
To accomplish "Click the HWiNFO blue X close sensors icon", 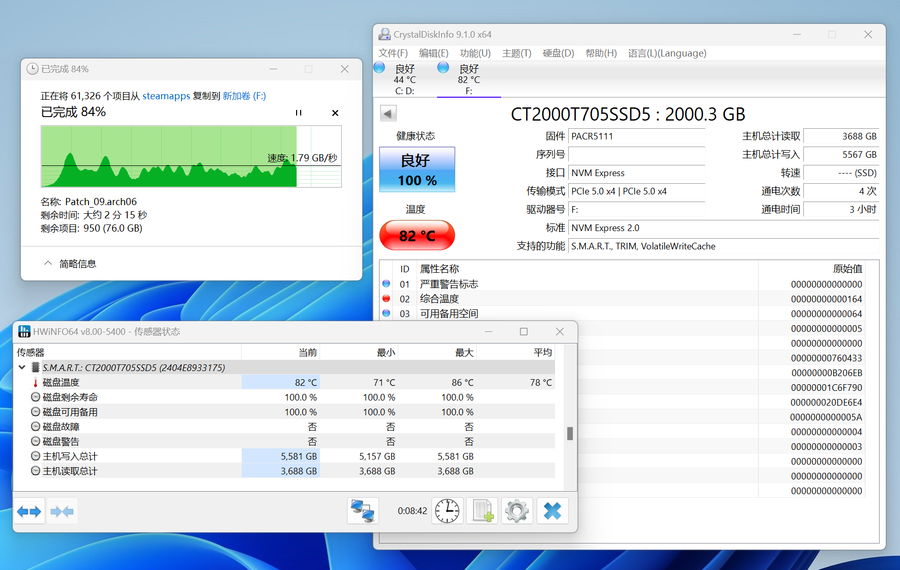I will point(551,511).
